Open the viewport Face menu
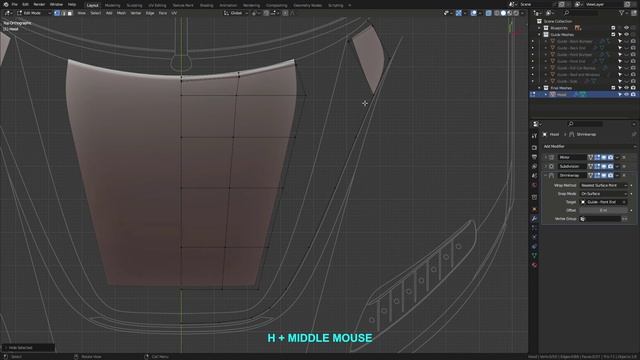Image resolution: width=640 pixels, height=360 pixels. pos(163,13)
